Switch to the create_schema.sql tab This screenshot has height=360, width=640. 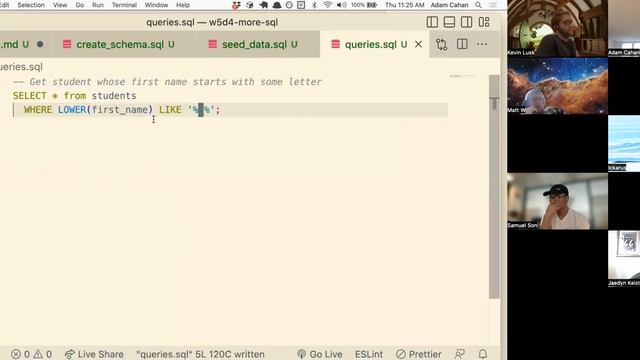(119, 44)
